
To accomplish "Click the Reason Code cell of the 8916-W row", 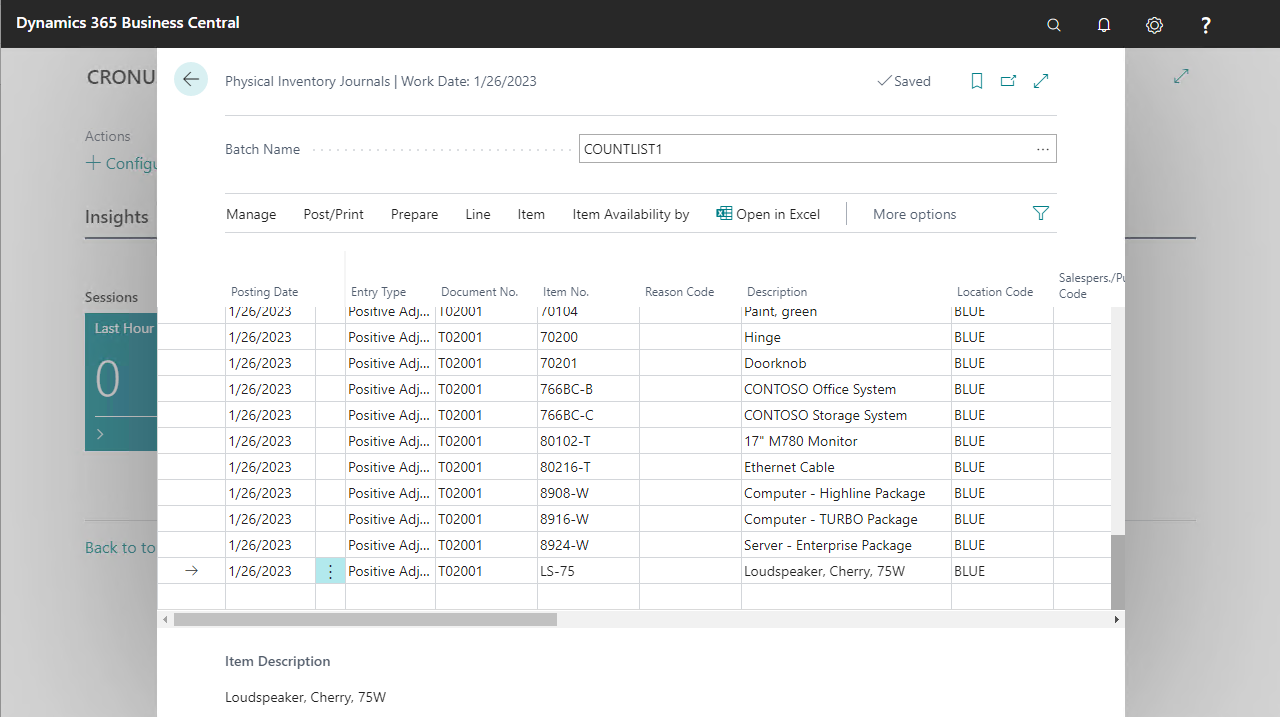I will tap(690, 519).
